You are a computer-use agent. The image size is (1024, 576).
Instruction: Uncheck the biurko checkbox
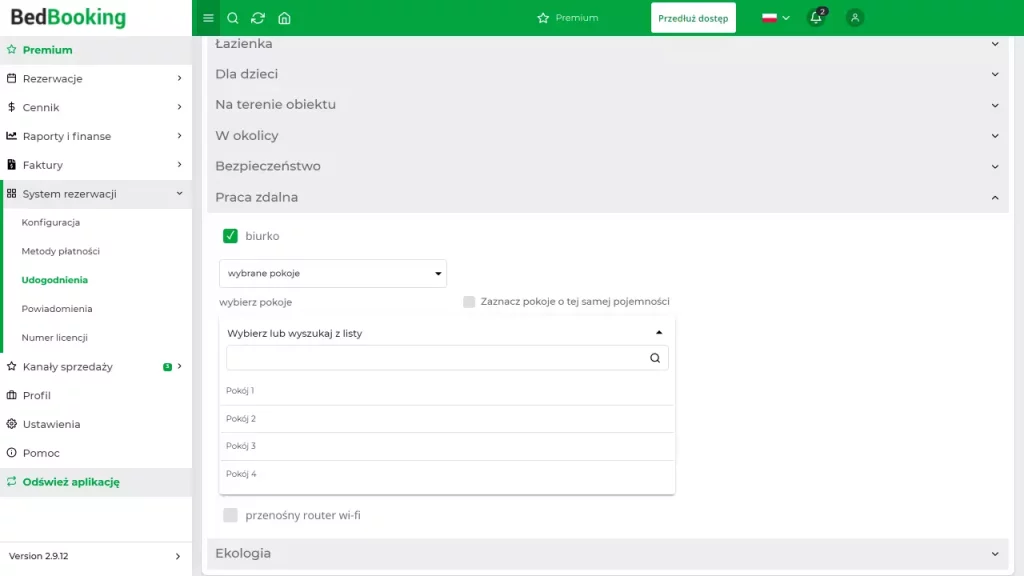coord(230,236)
